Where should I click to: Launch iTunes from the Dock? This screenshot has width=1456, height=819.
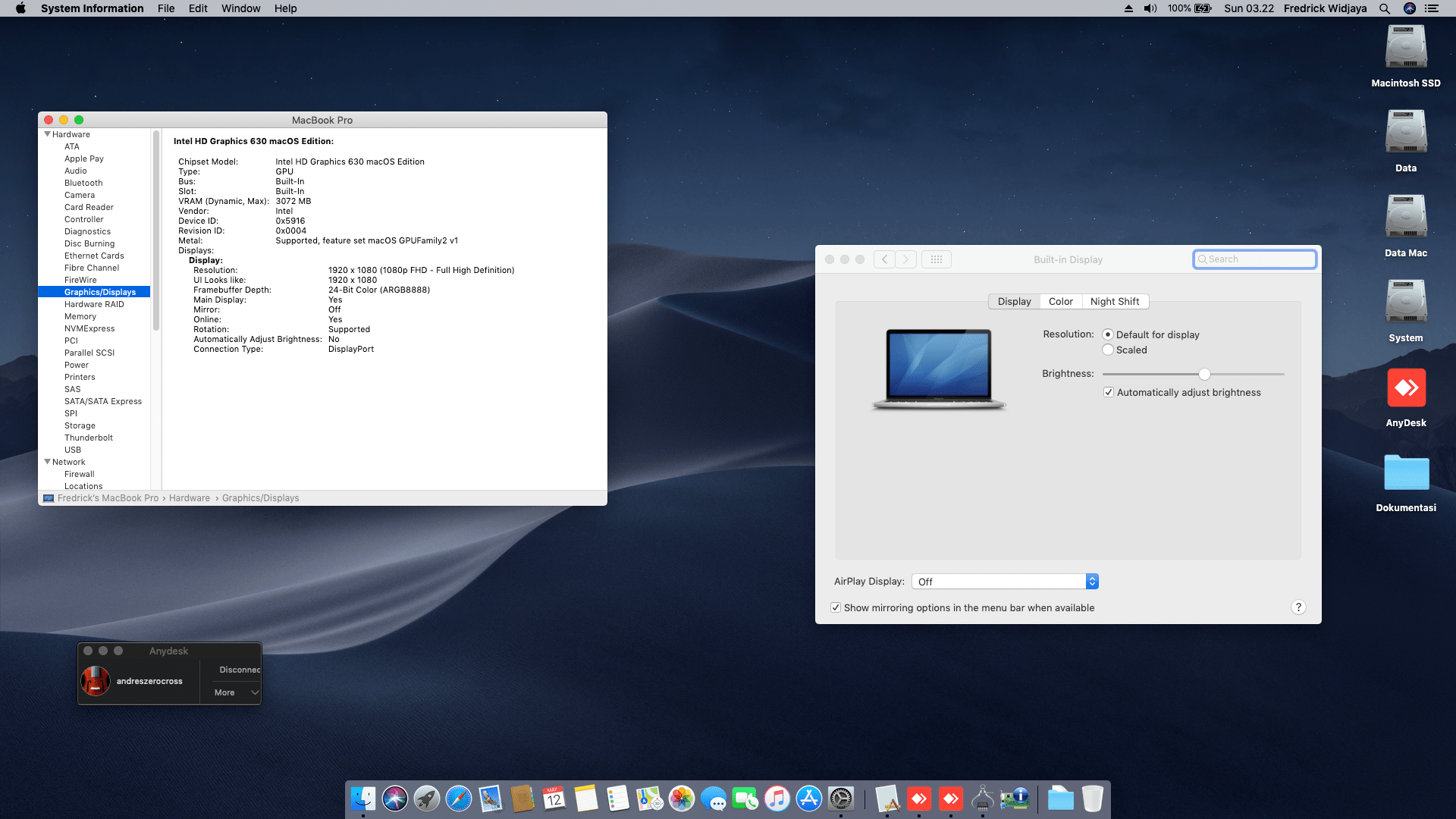[x=777, y=799]
